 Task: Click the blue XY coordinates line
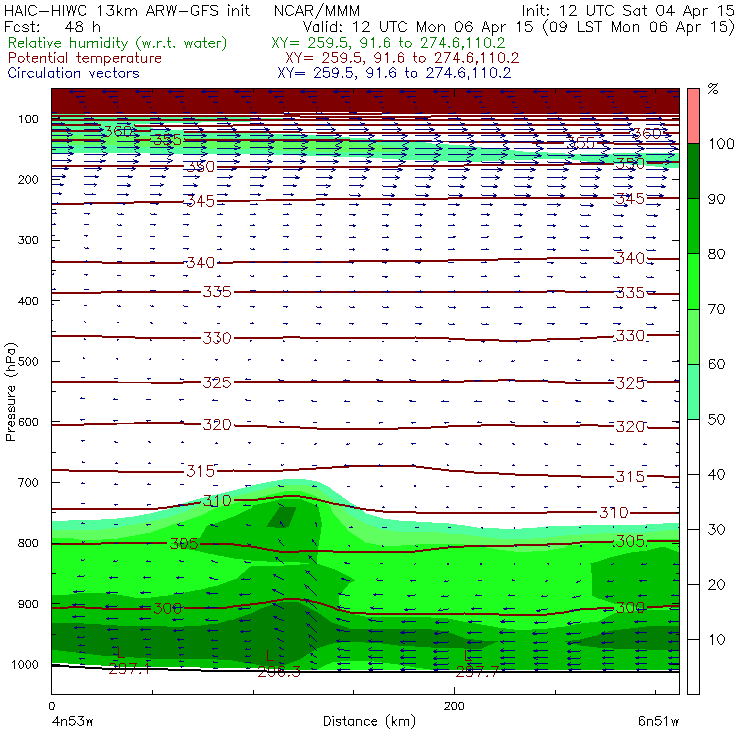394,73
